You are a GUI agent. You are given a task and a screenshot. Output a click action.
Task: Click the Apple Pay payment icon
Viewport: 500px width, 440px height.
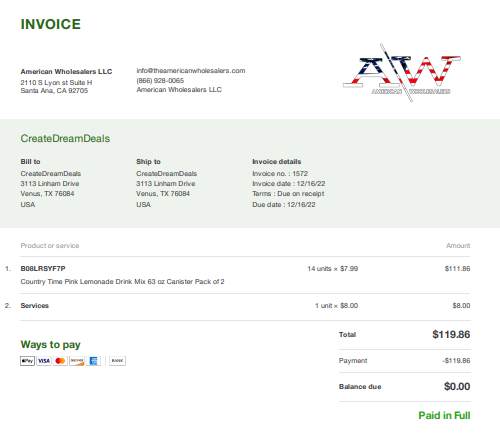(x=27, y=361)
